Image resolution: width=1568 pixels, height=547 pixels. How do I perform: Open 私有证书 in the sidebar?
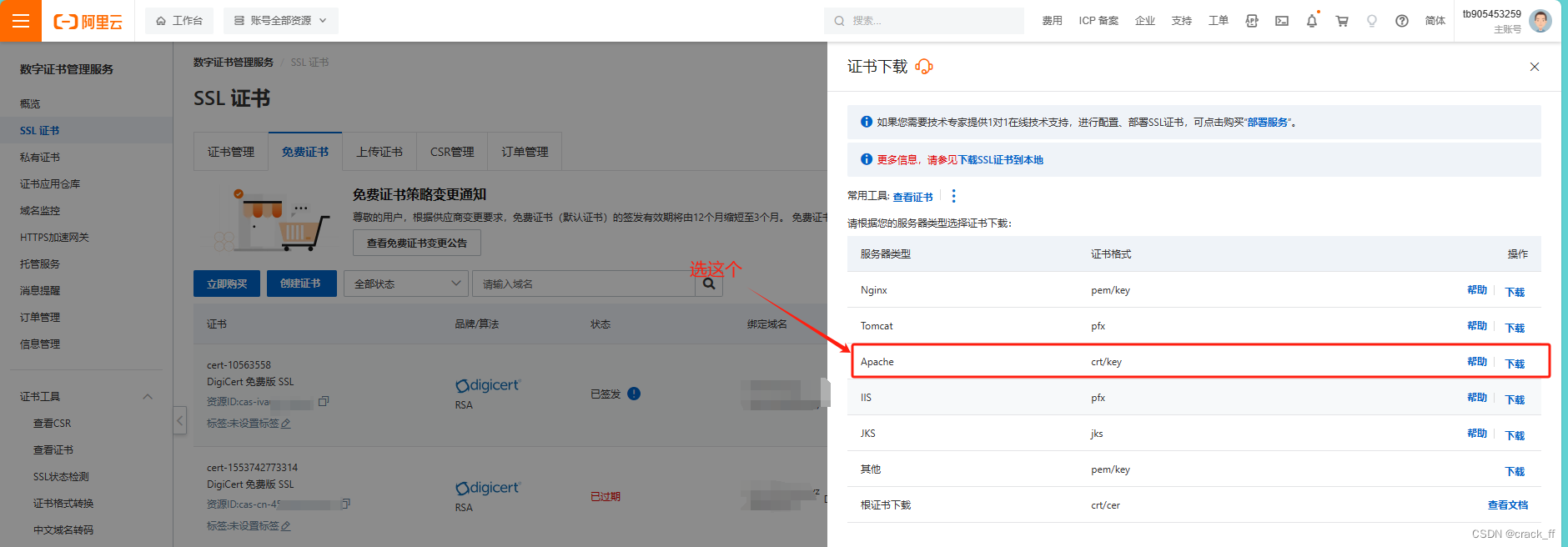click(40, 158)
